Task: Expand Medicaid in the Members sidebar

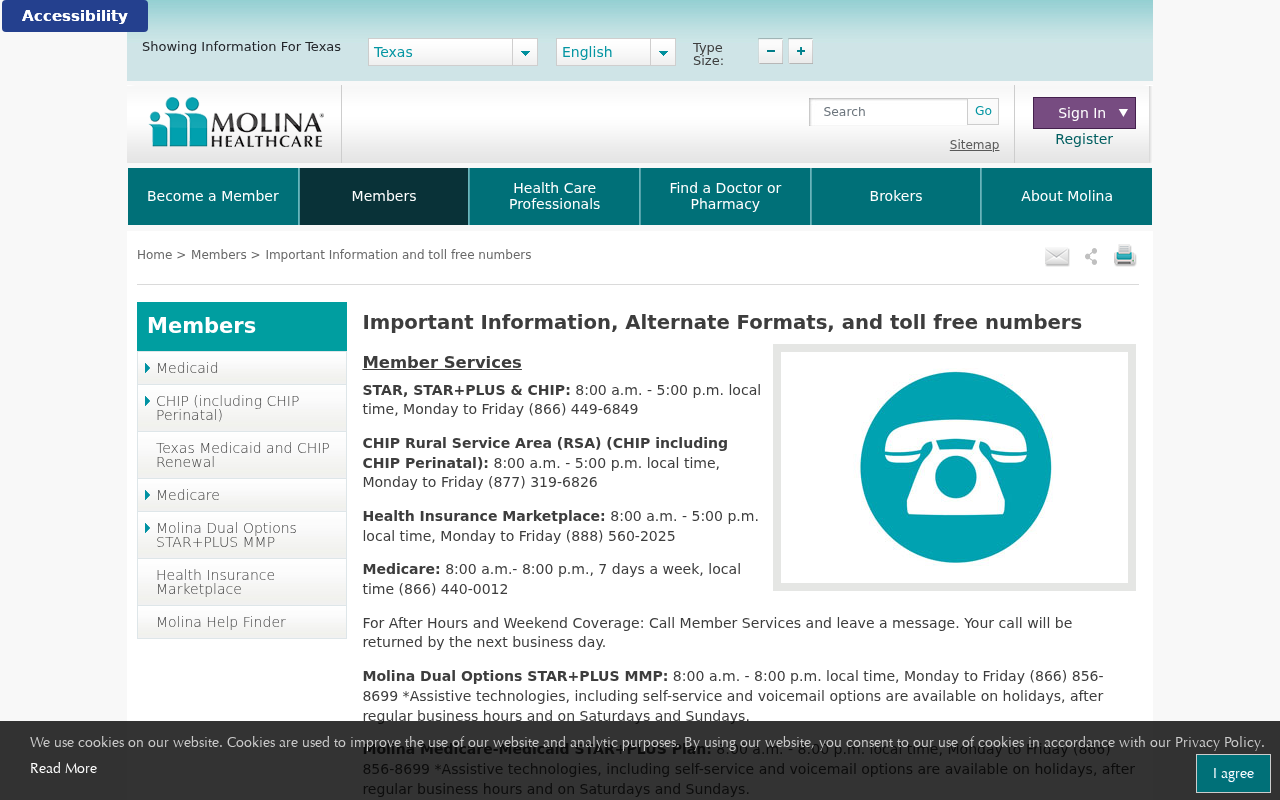Action: click(x=242, y=368)
